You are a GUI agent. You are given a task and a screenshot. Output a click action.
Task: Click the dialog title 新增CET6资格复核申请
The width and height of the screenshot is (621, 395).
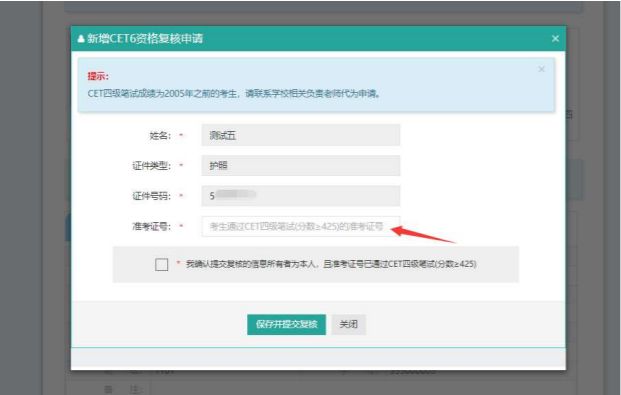(145, 39)
